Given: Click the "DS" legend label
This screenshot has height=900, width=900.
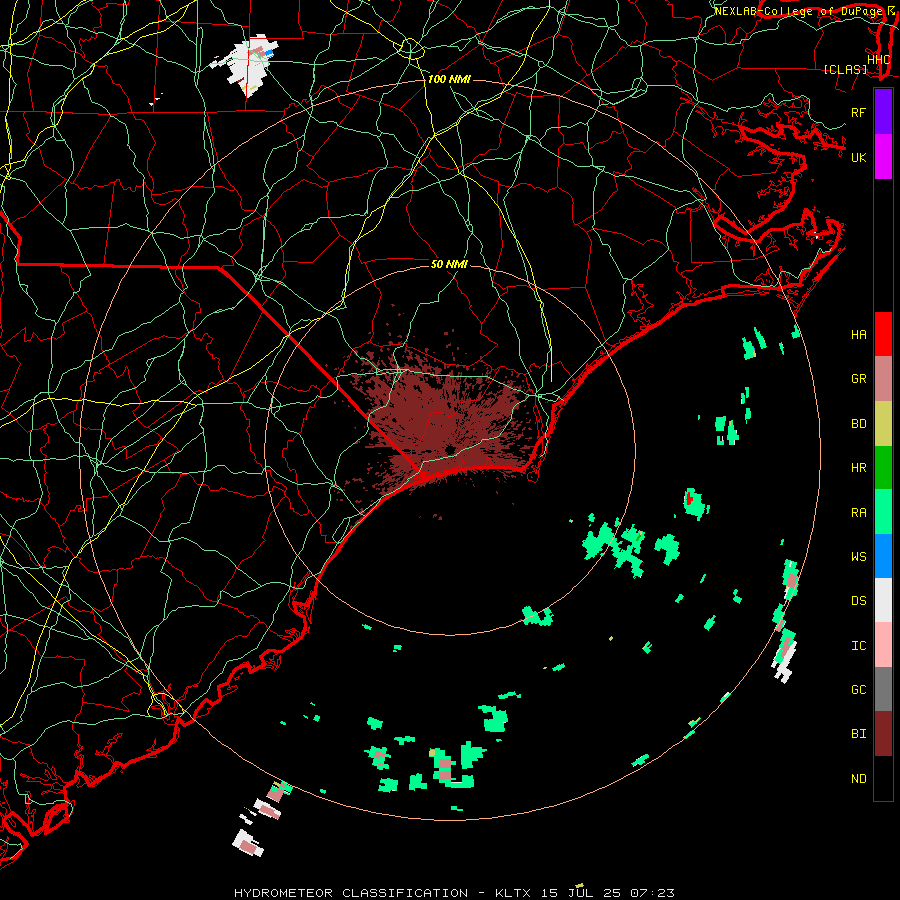Looking at the screenshot, I should point(858,601).
